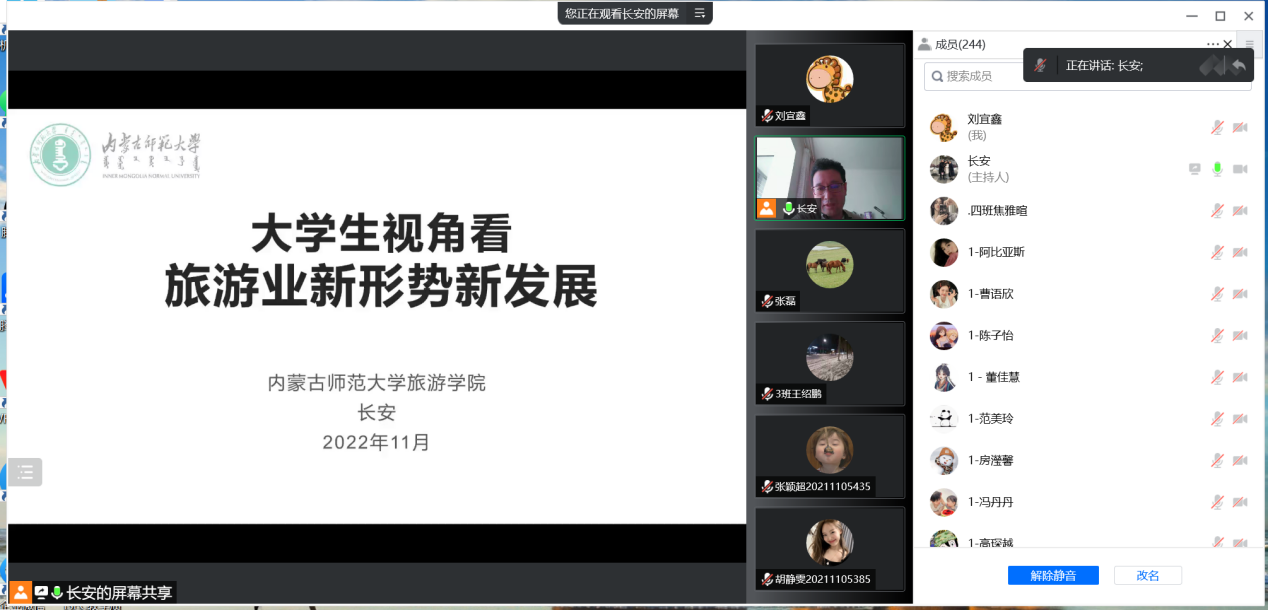Viewport: 1268px width, 610px height.
Task: Click the 解除静音 button
Action: (x=1053, y=575)
